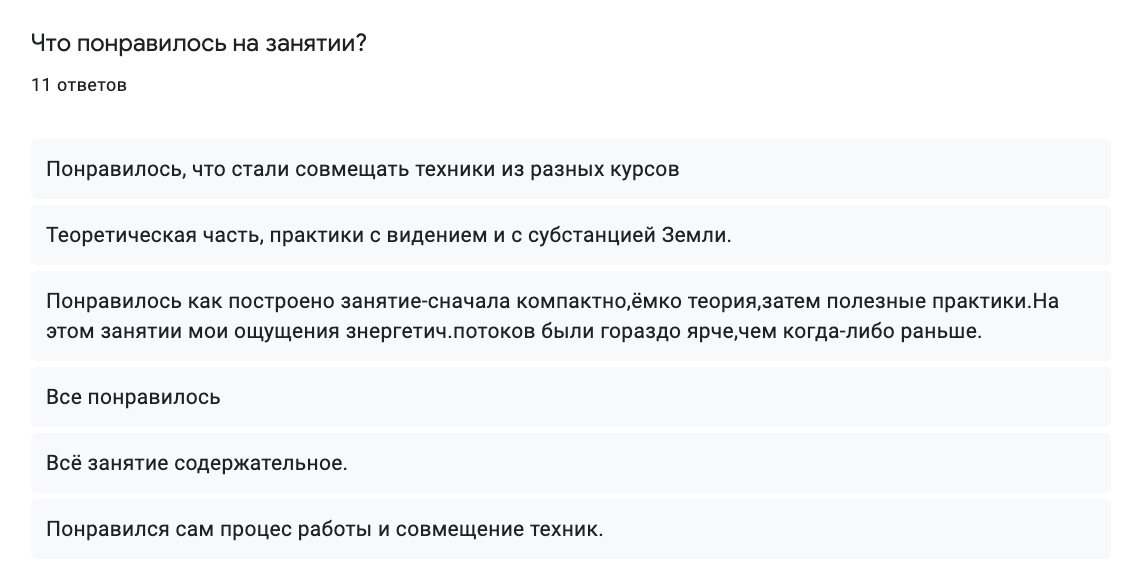
Task: Select the answer about совмещать техники из разных курсов
Action: pos(570,169)
